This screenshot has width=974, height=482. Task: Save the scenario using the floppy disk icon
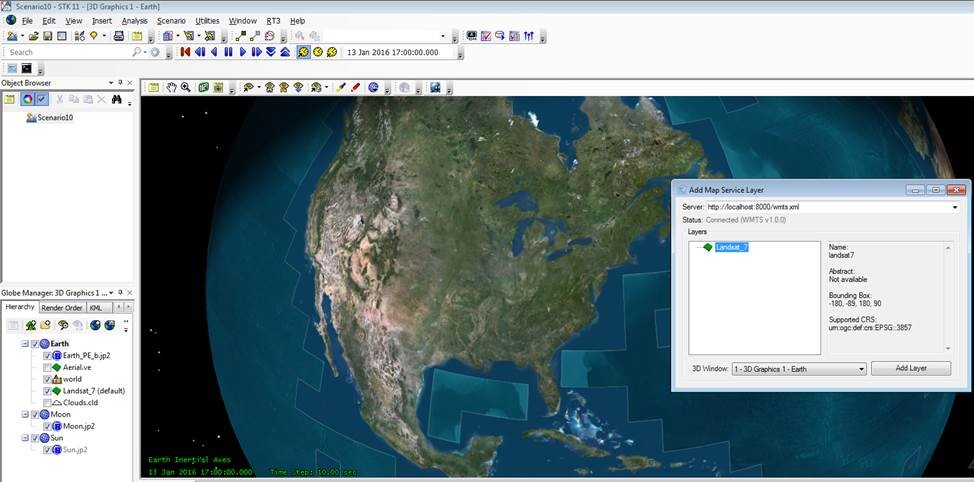tap(47, 37)
